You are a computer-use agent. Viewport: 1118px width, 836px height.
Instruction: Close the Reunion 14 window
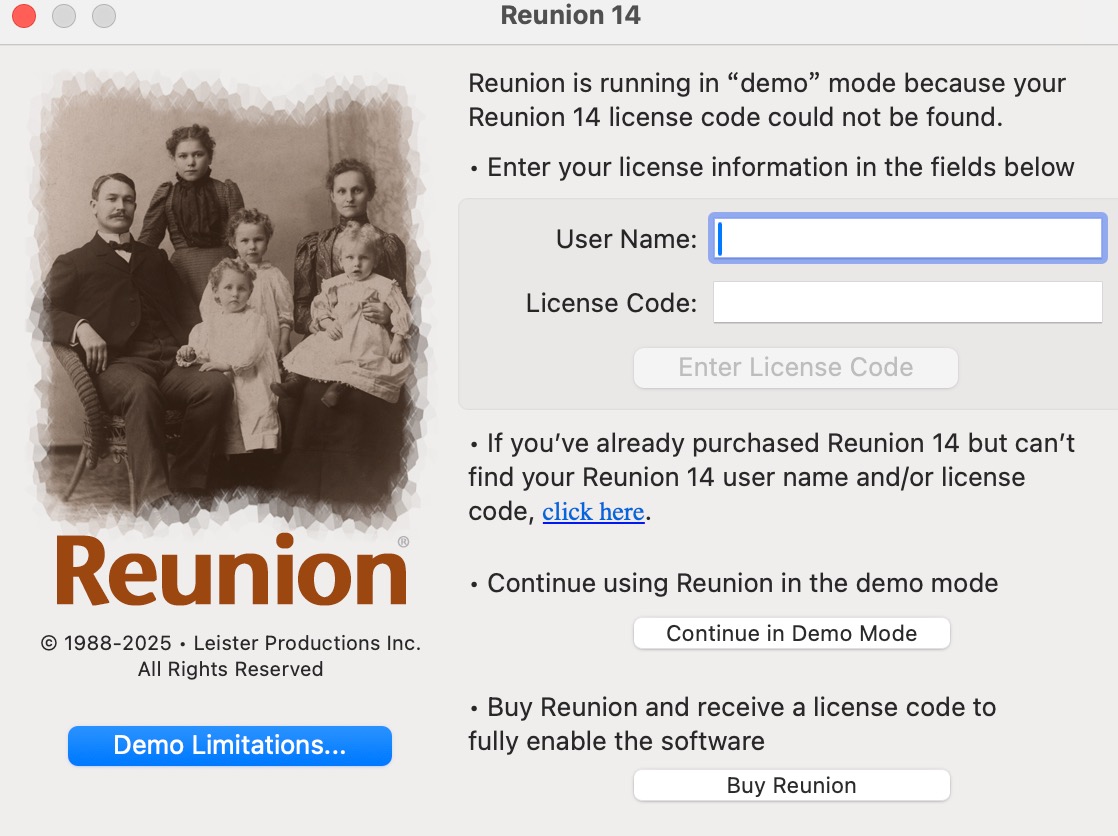[x=24, y=16]
